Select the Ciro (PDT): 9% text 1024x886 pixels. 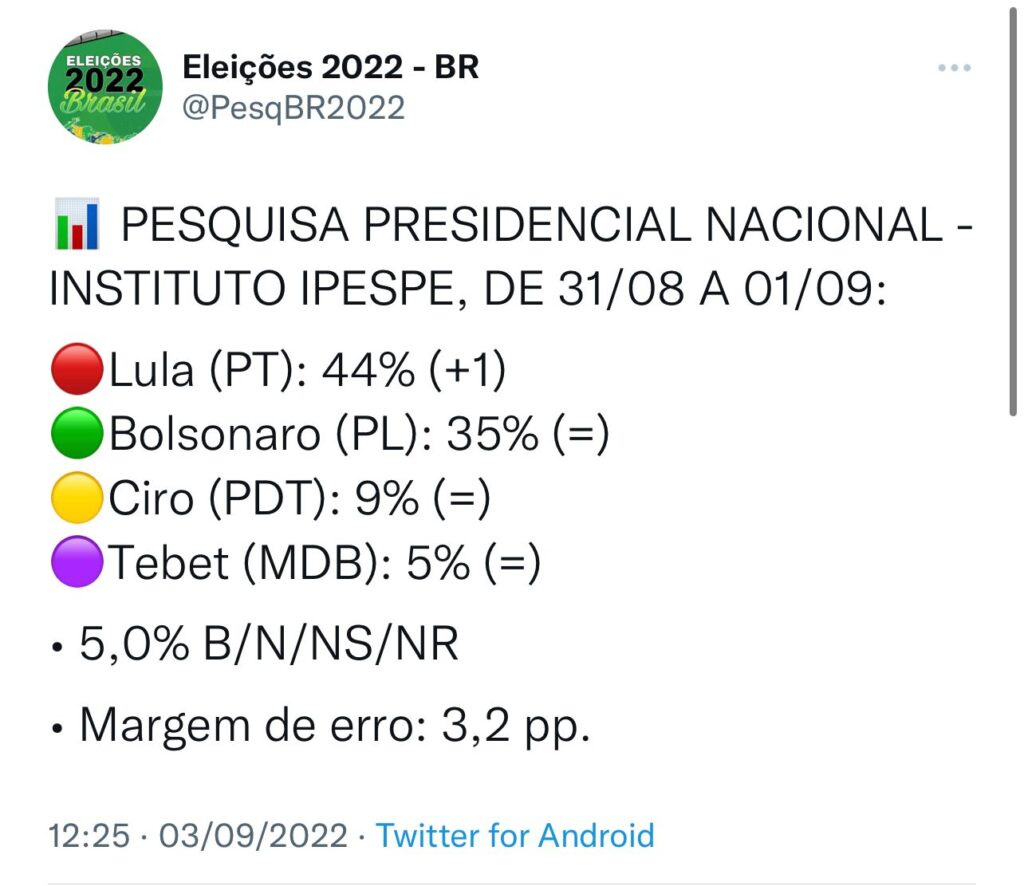(300, 500)
